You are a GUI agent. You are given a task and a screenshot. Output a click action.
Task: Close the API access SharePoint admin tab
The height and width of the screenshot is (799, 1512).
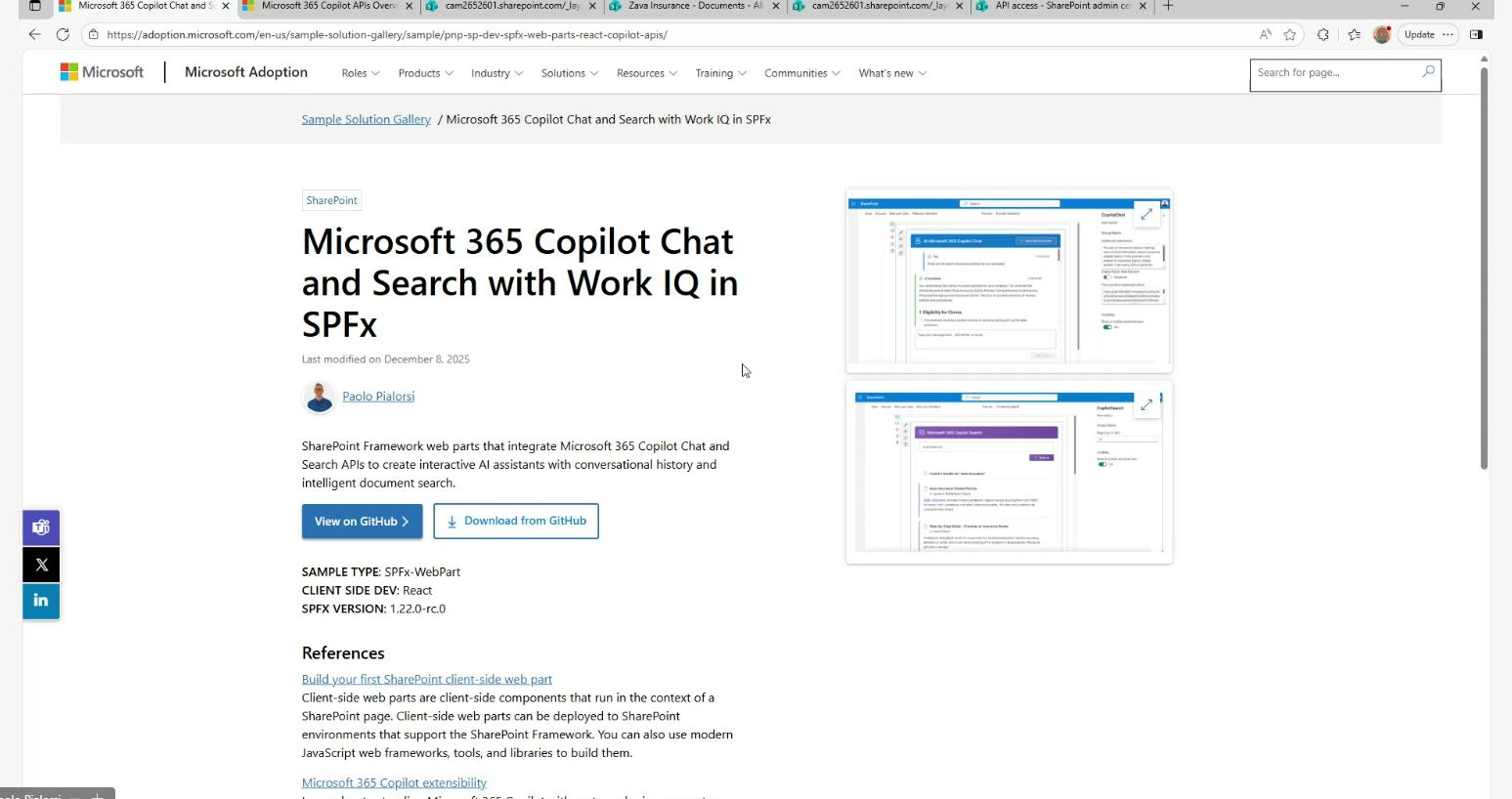pyautogui.click(x=1143, y=6)
